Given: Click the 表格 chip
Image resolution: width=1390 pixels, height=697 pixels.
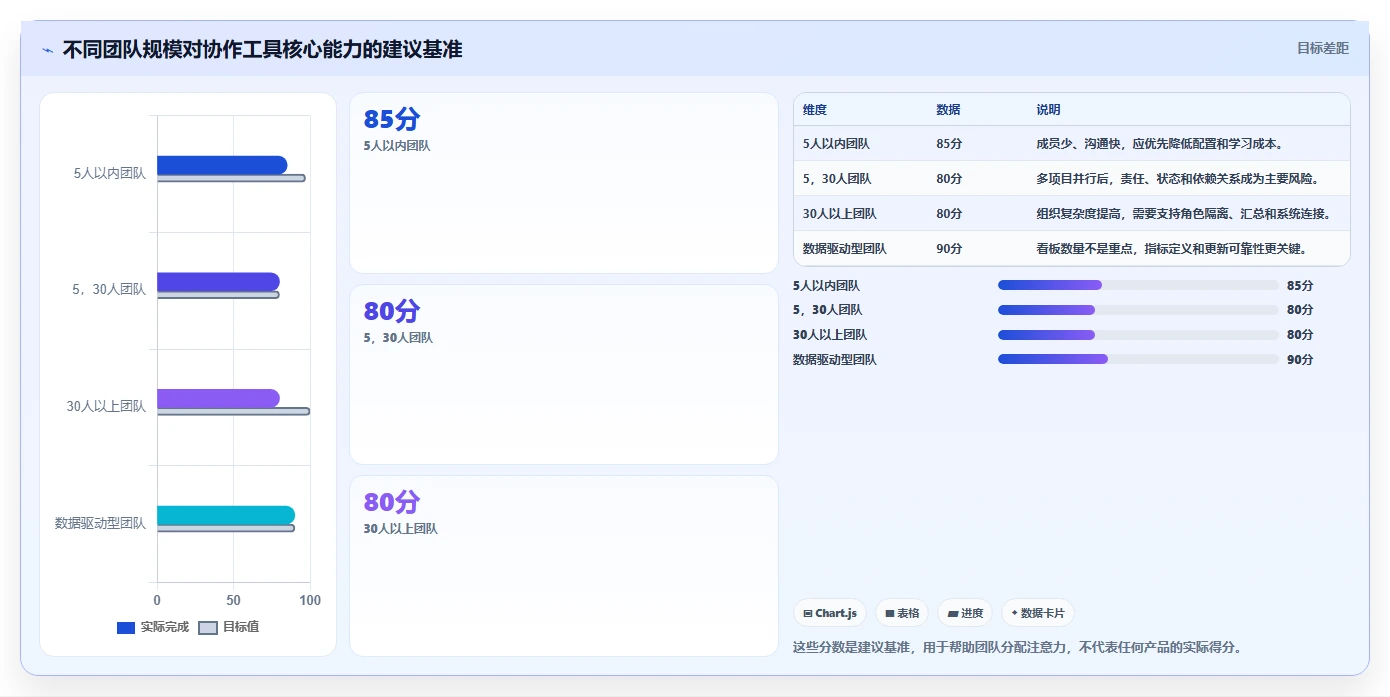Looking at the screenshot, I should pyautogui.click(x=902, y=613).
